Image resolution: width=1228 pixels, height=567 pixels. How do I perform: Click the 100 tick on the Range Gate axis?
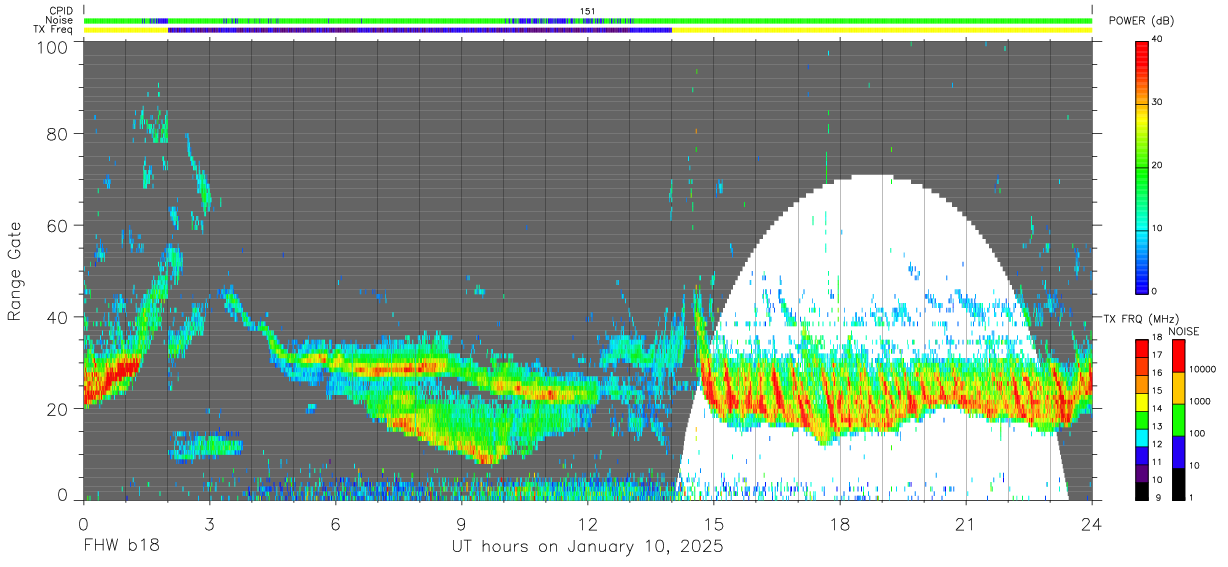click(x=53, y=47)
